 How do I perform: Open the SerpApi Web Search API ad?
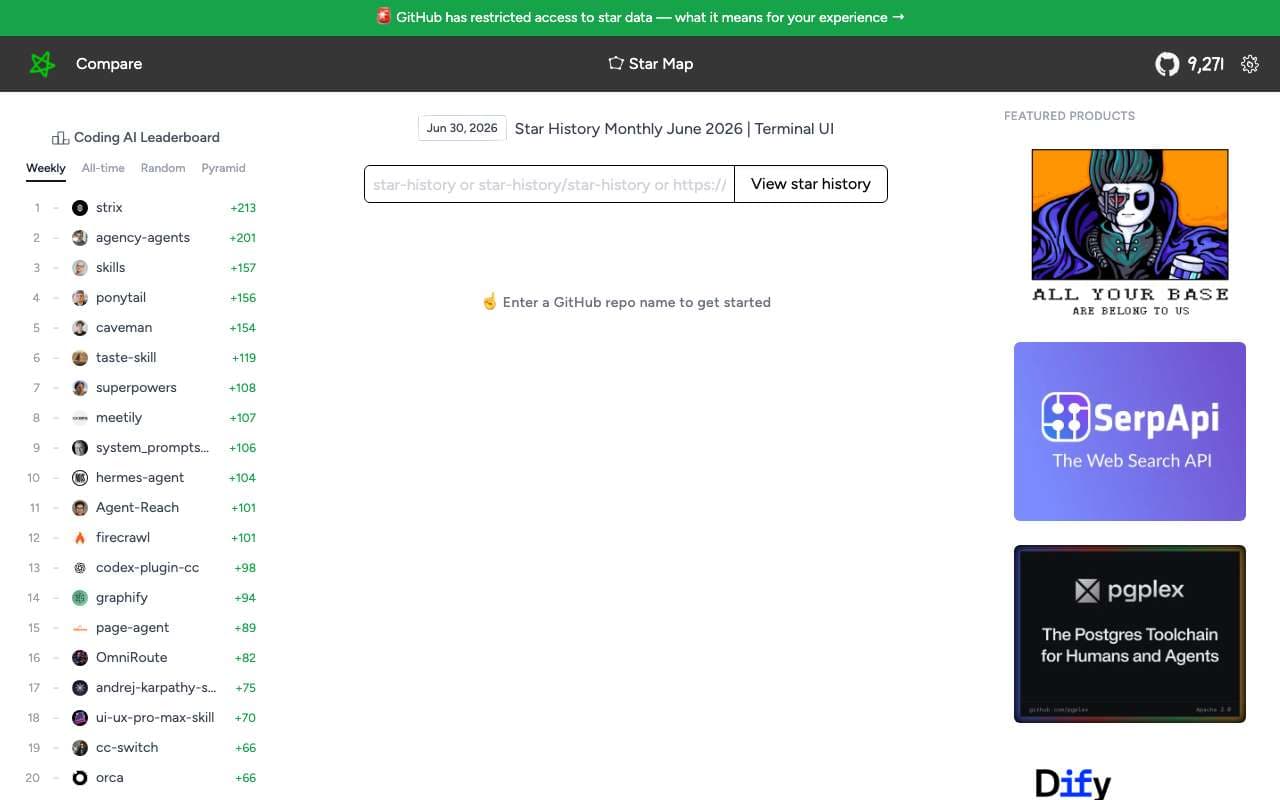(1130, 432)
